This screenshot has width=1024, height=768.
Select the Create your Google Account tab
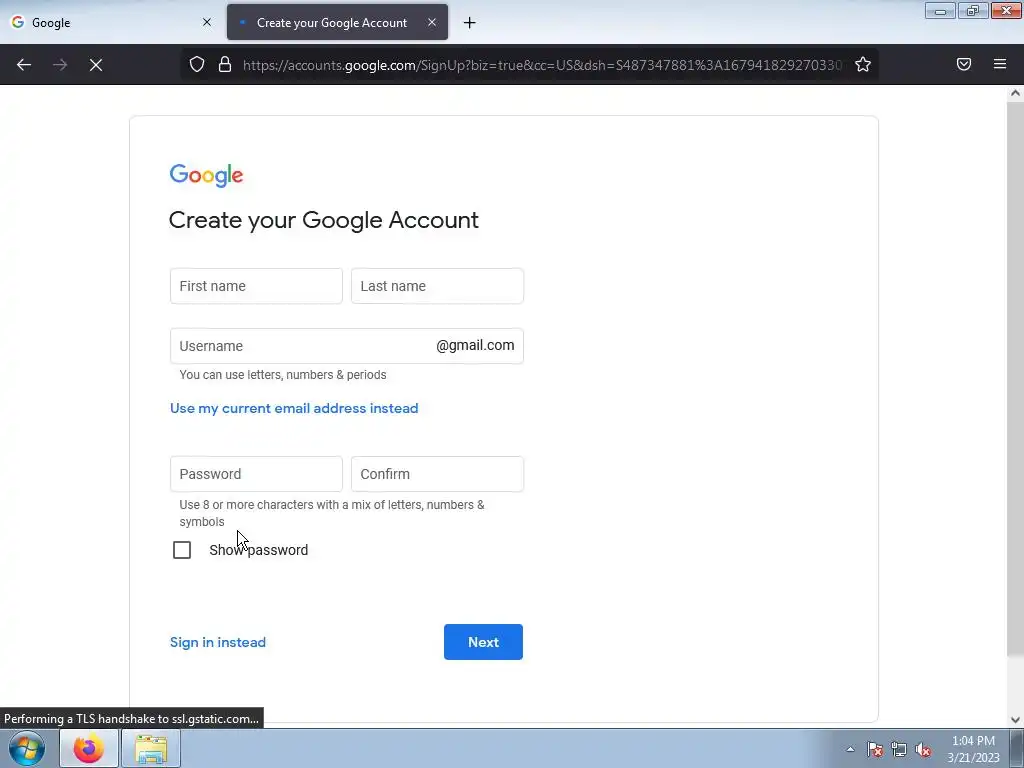(337, 22)
